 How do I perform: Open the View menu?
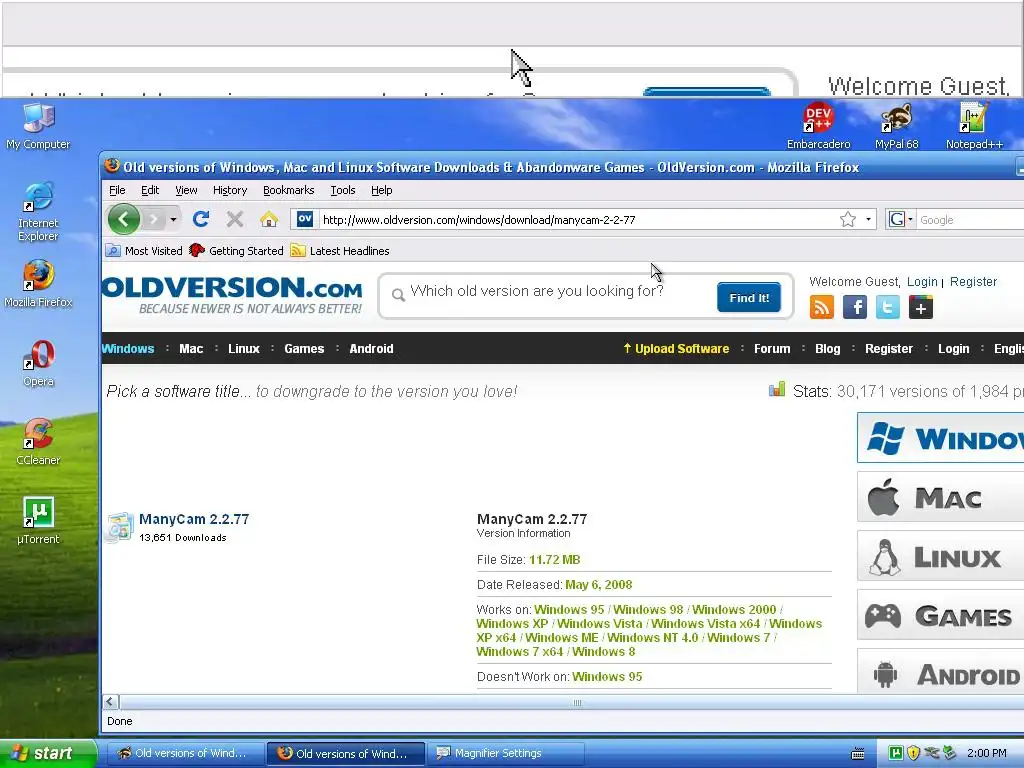tap(186, 190)
